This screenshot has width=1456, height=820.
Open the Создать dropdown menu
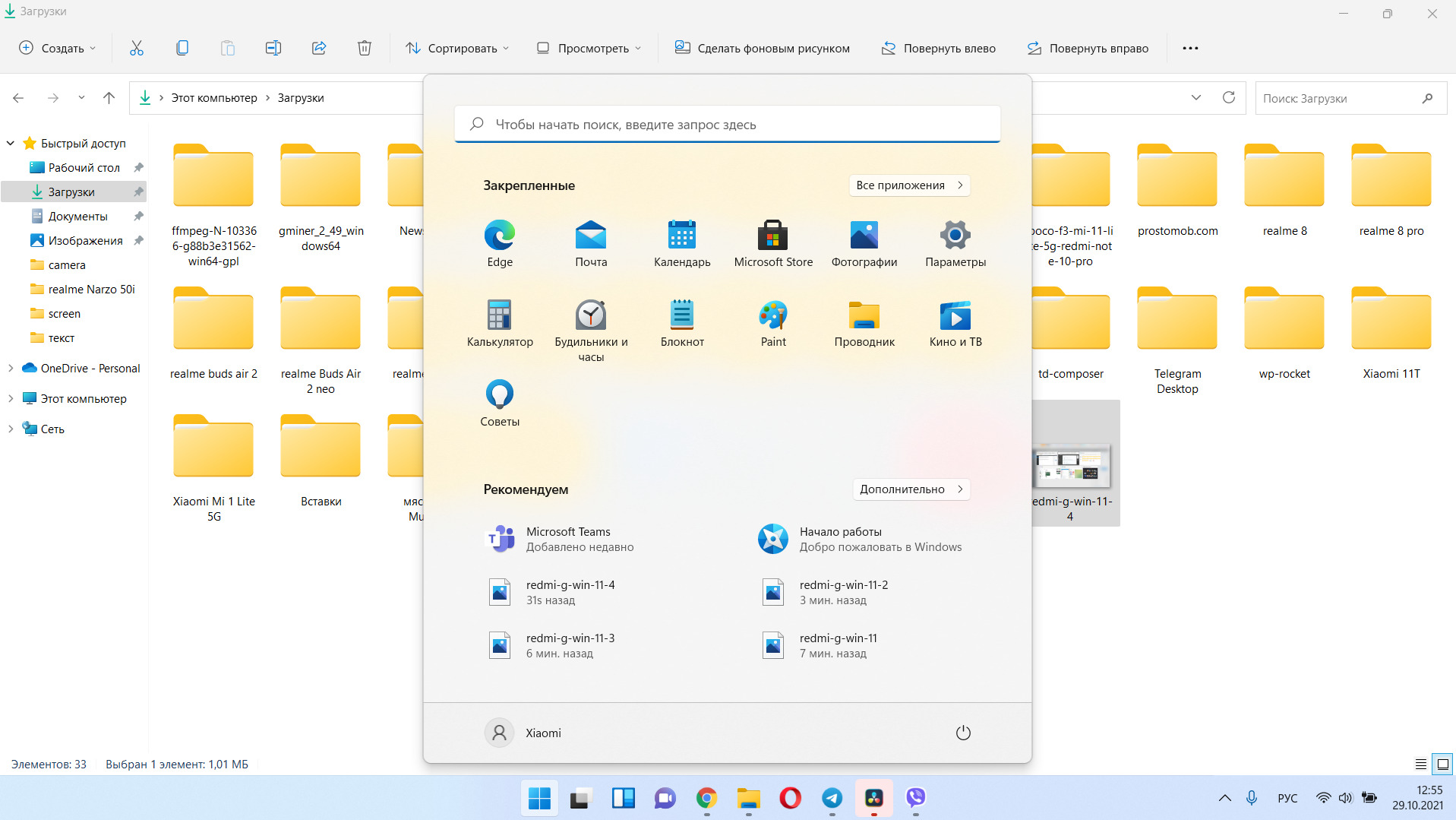pyautogui.click(x=58, y=48)
